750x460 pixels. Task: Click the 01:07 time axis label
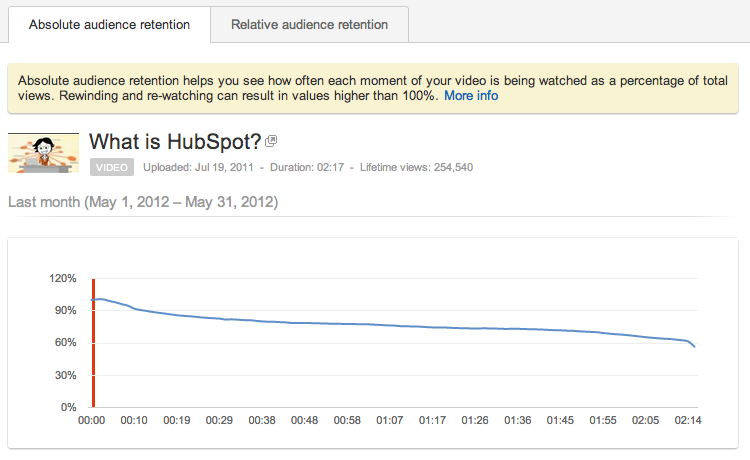click(389, 420)
